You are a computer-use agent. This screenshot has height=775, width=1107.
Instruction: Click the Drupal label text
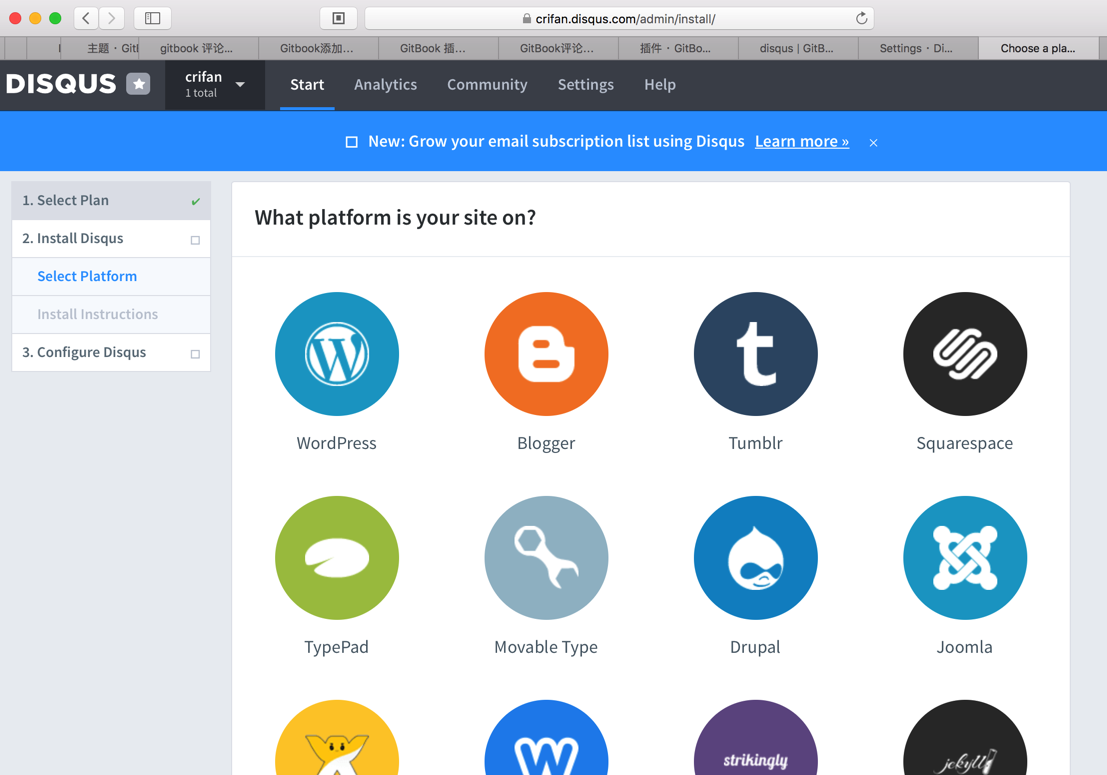click(x=755, y=647)
